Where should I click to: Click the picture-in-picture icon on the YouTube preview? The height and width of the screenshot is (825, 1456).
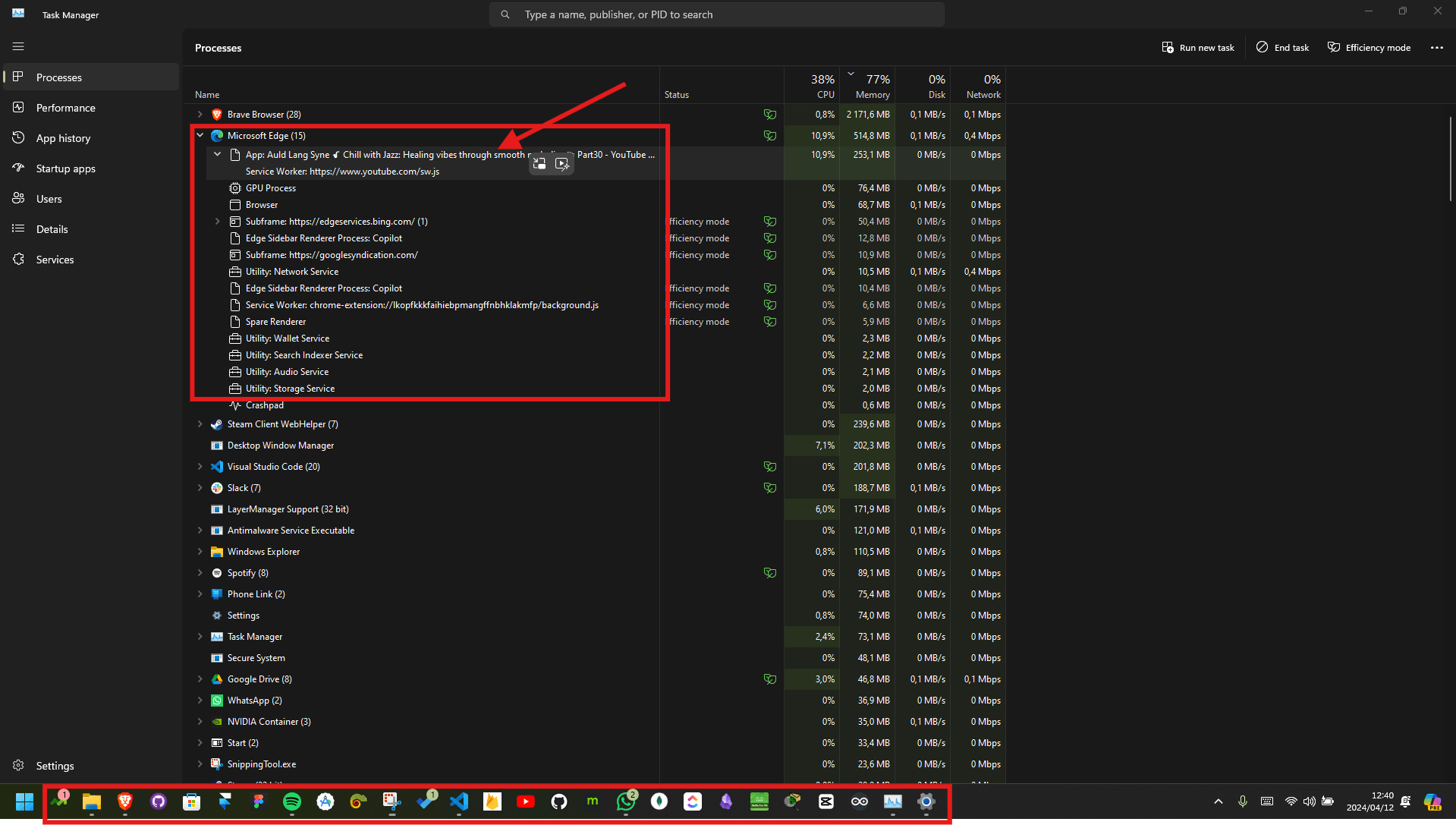(x=539, y=163)
